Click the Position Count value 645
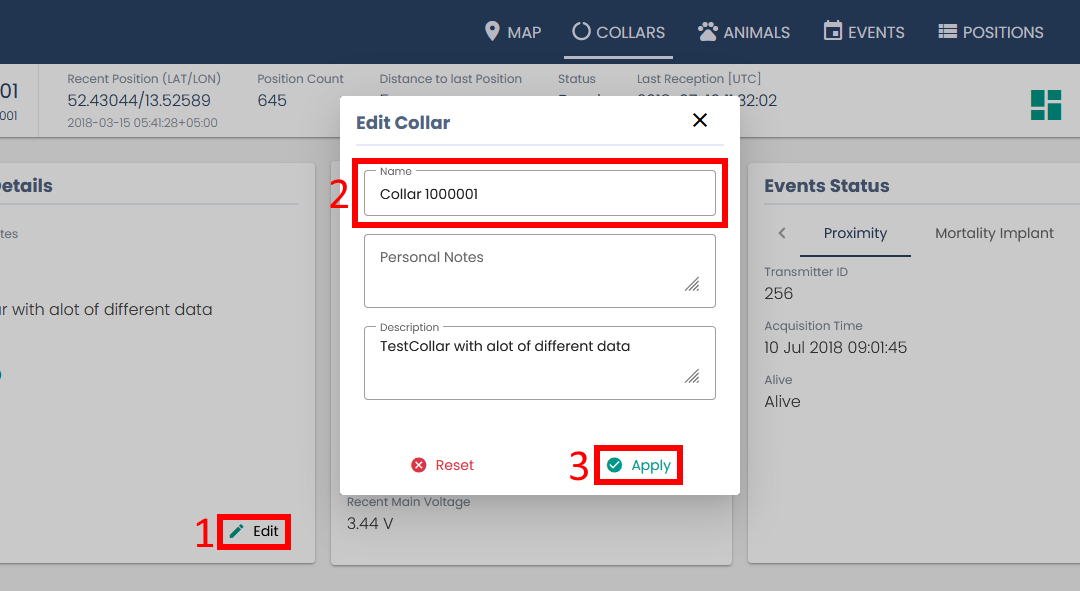This screenshot has height=591, width=1080. (x=272, y=100)
